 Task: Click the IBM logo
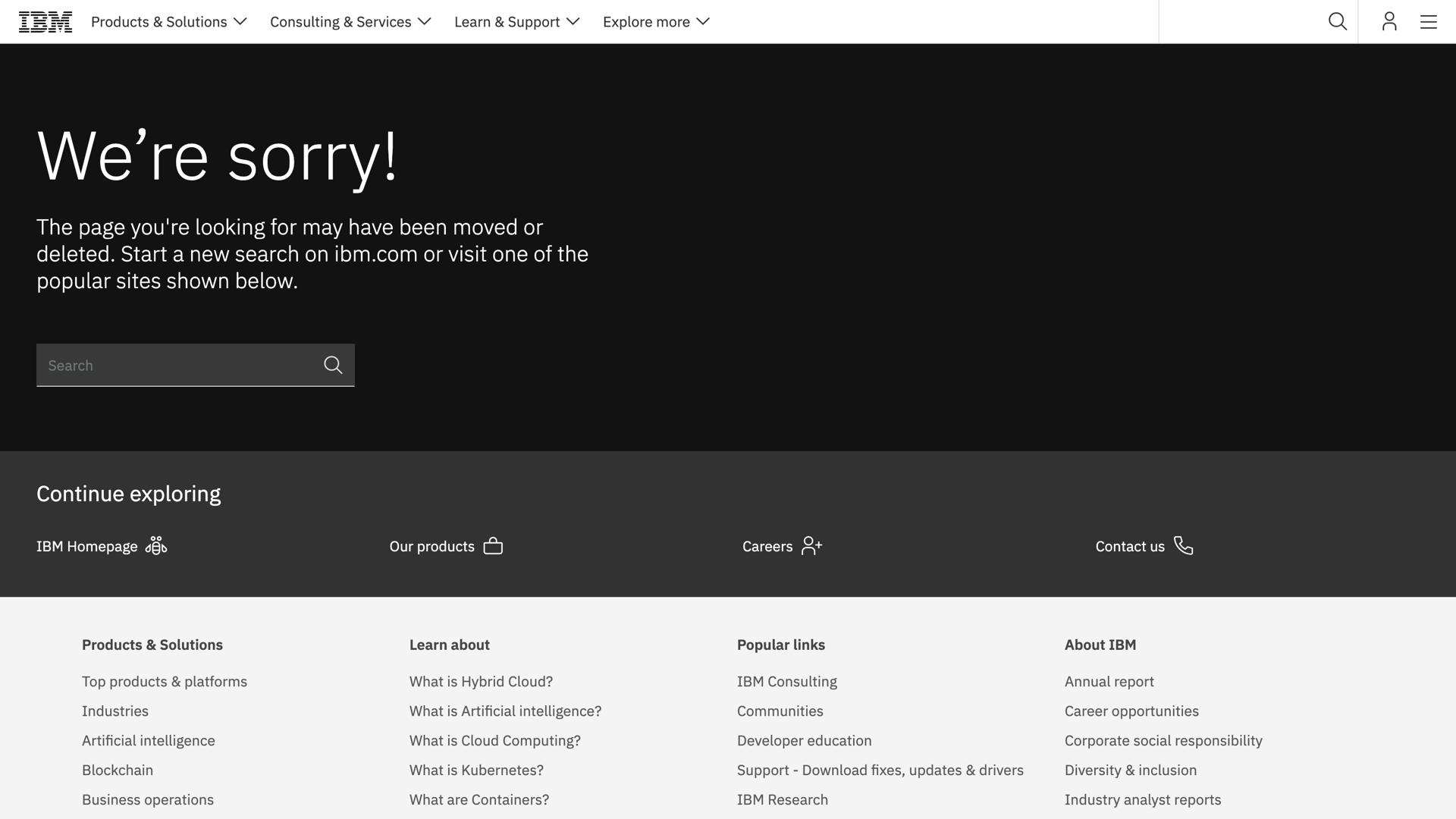[45, 21]
